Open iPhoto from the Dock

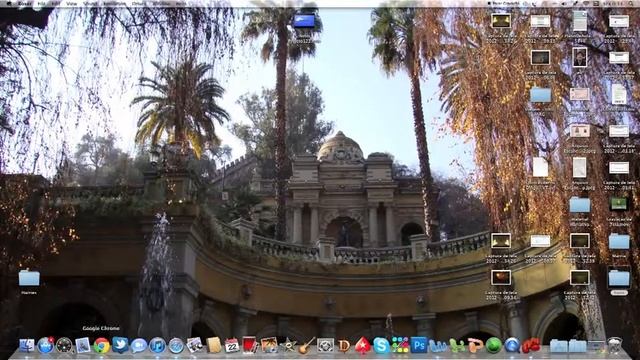[x=269, y=346]
